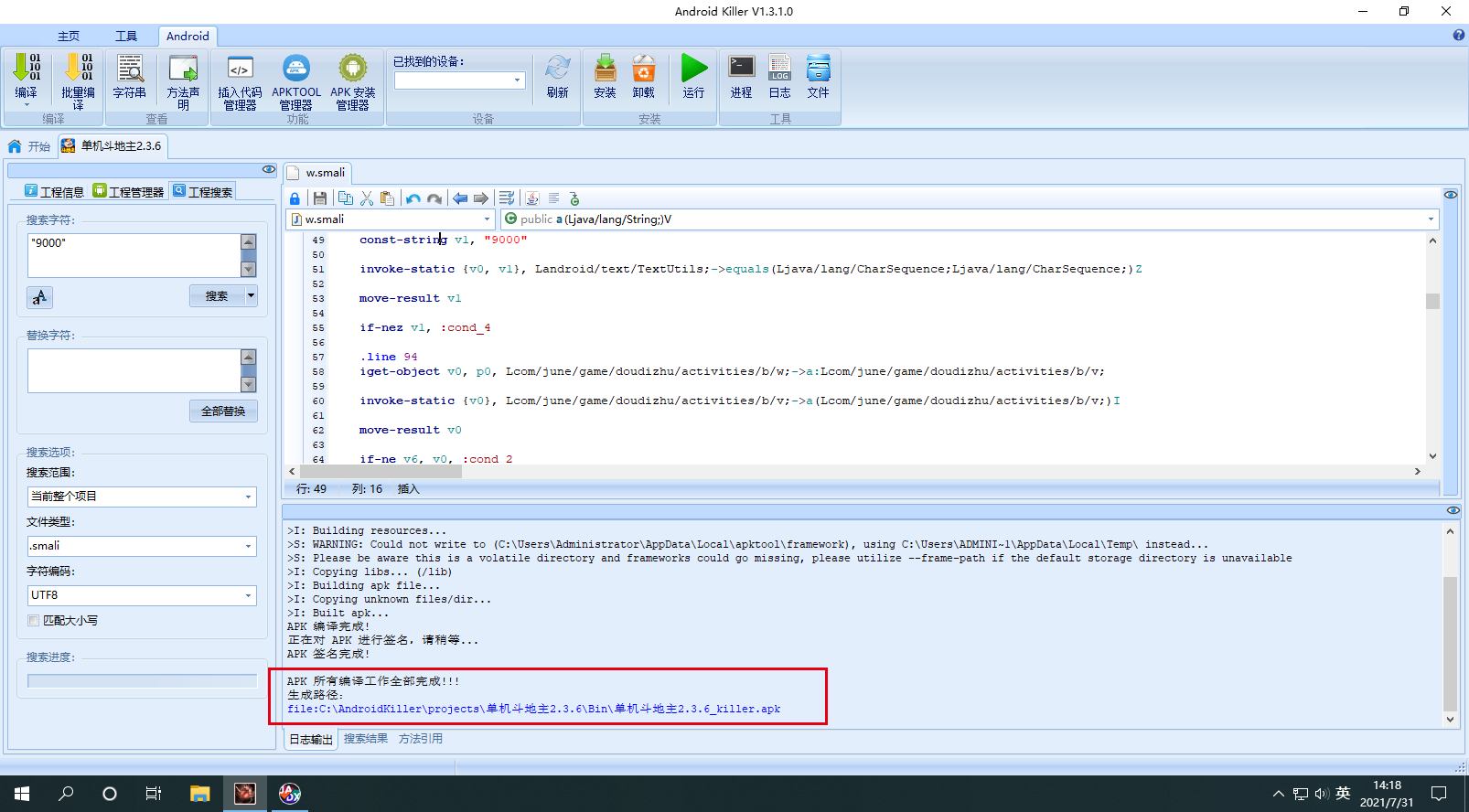Click the undo arrow icon

click(413, 198)
